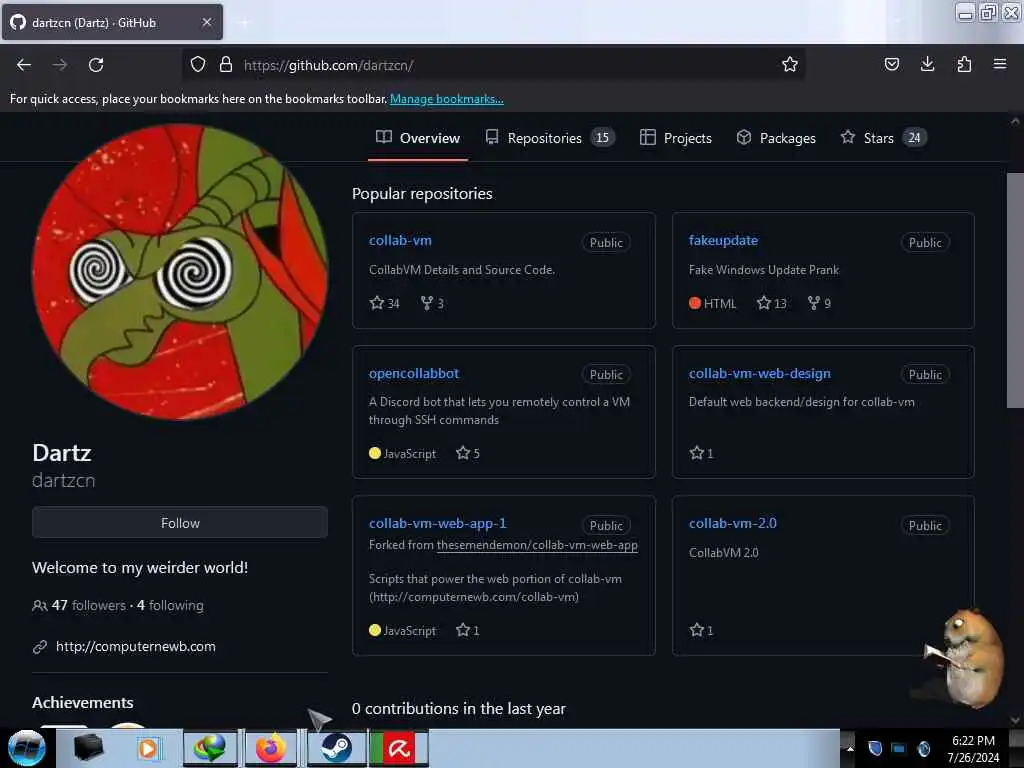Viewport: 1024px width, 768px height.
Task: Click the browser forward arrow
Action: [59, 65]
